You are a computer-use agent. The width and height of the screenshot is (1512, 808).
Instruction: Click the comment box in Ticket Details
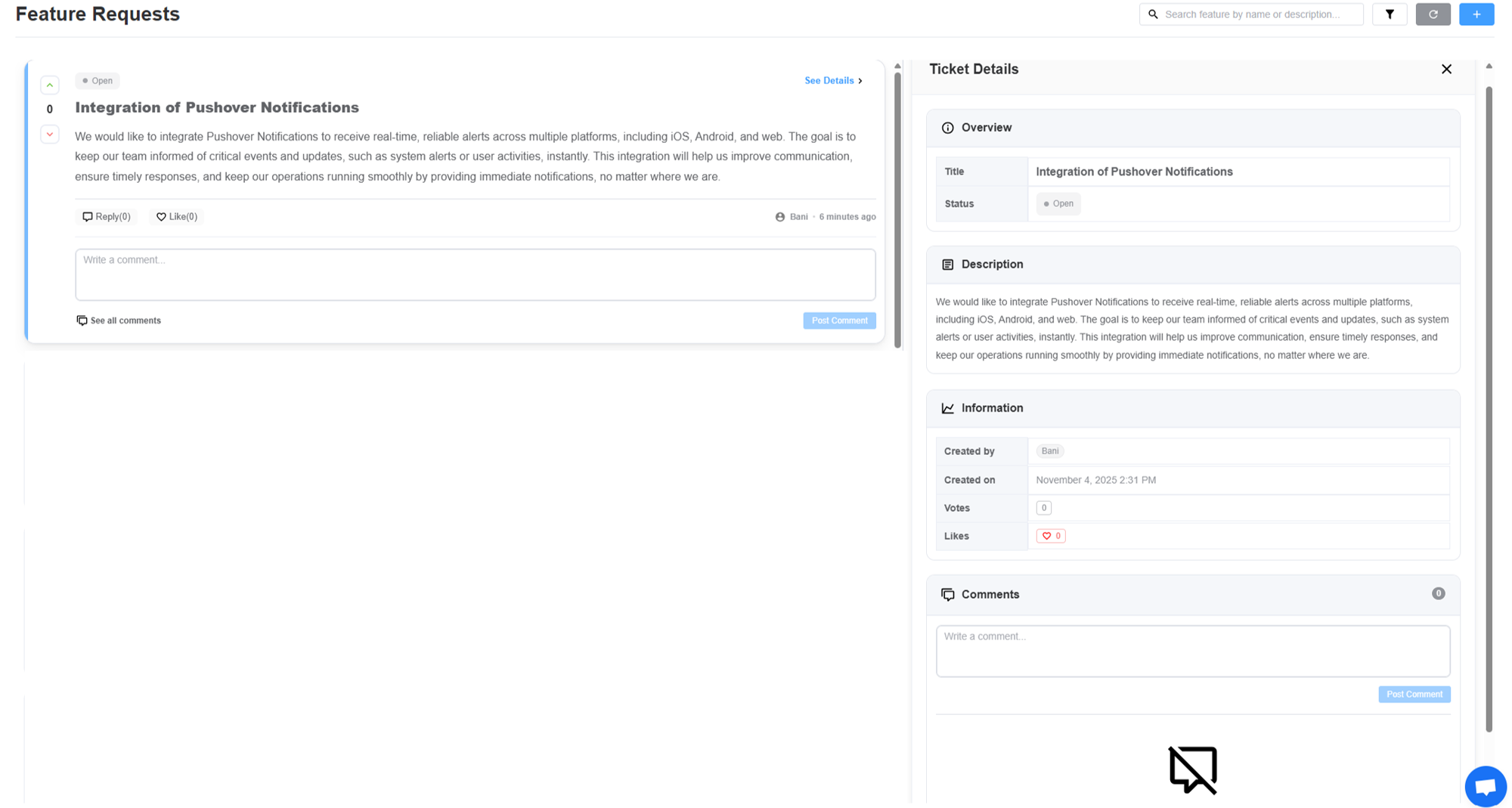tap(1192, 651)
